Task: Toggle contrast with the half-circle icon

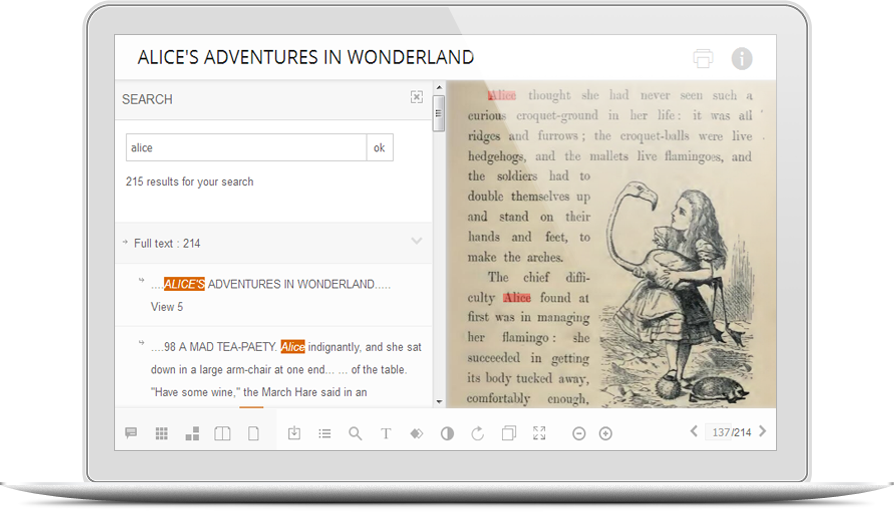Action: tap(448, 434)
